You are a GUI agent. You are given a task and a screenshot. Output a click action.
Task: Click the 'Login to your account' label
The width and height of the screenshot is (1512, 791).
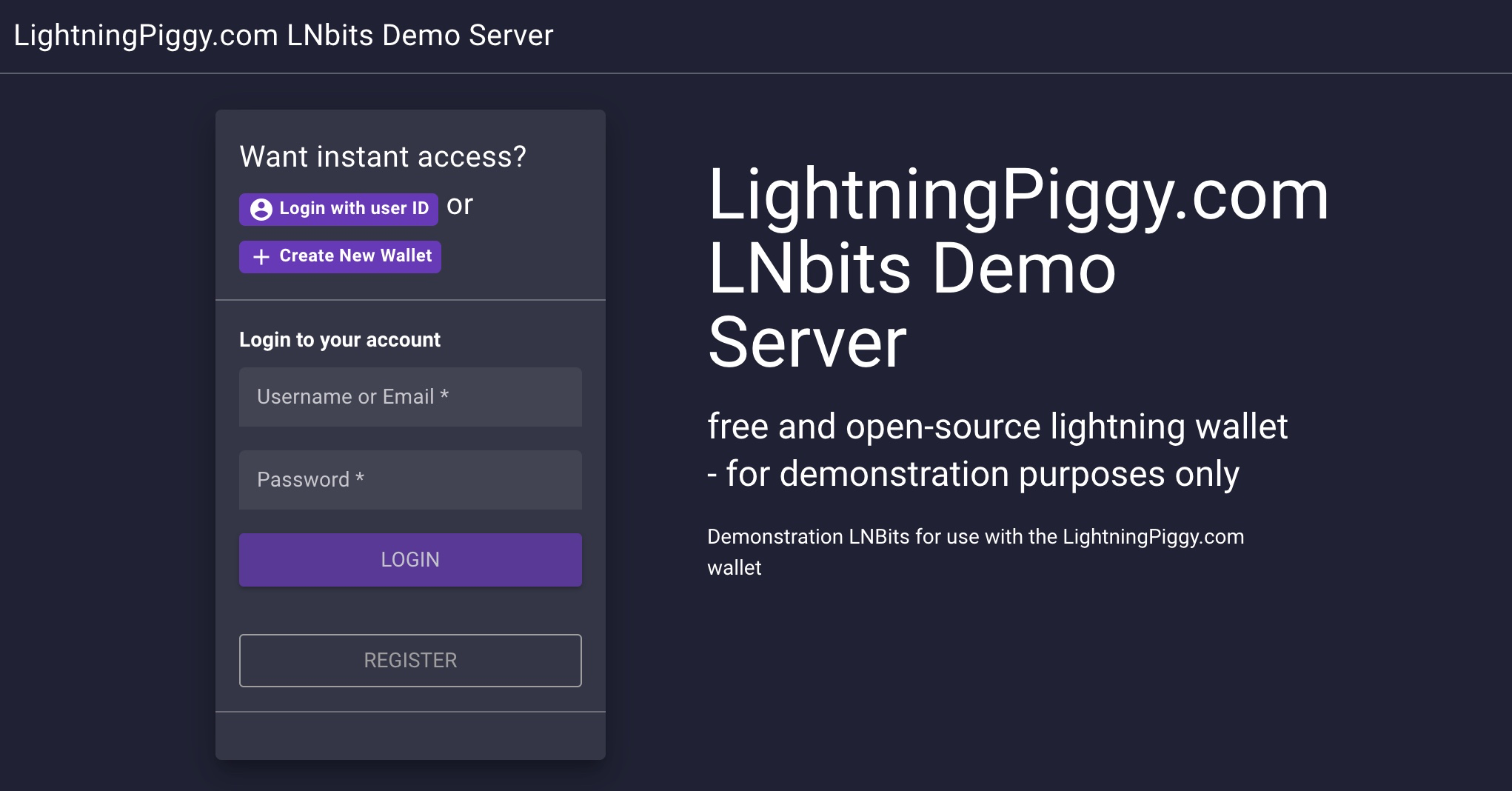pos(340,340)
